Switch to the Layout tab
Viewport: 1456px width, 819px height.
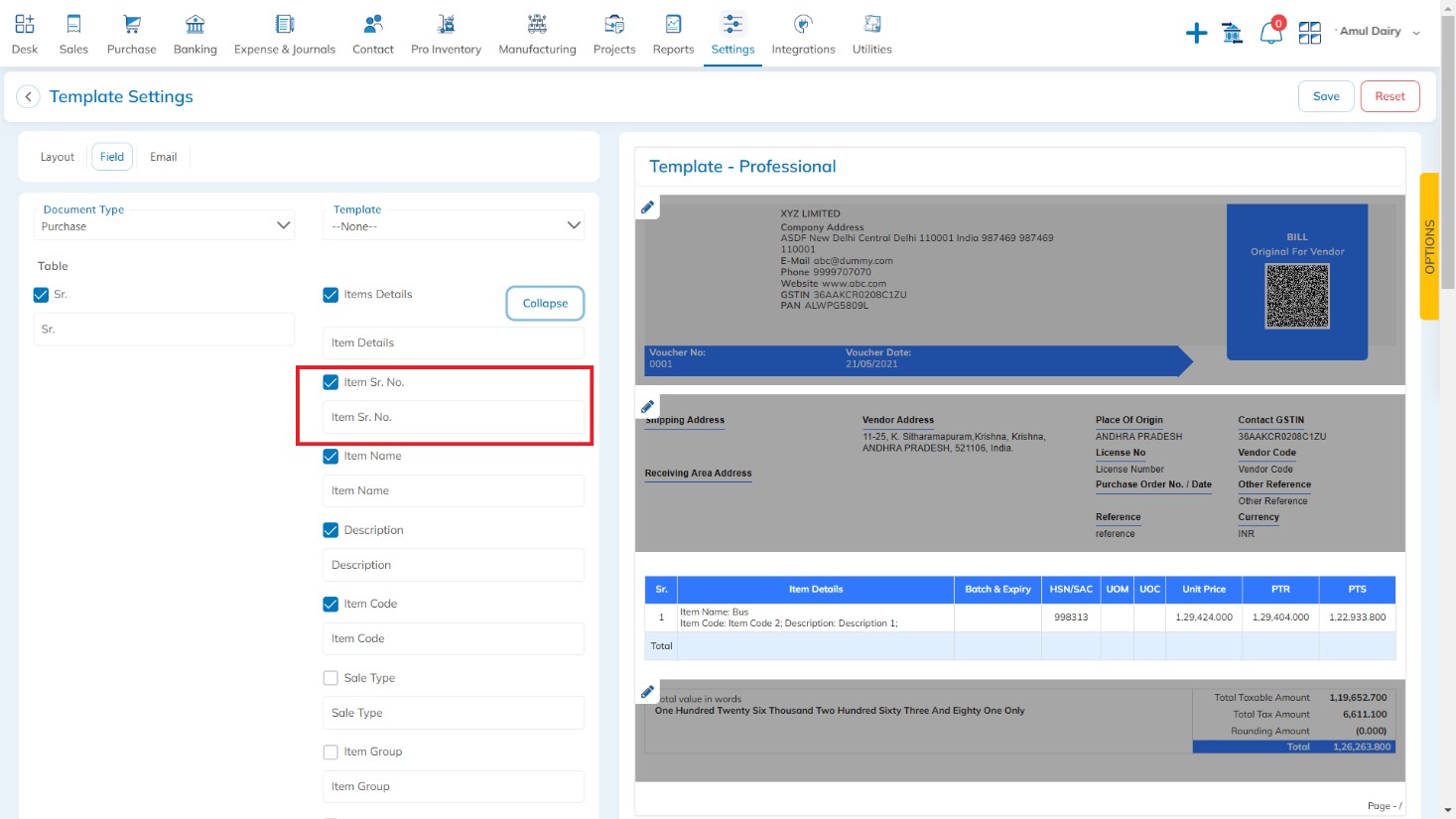click(58, 157)
